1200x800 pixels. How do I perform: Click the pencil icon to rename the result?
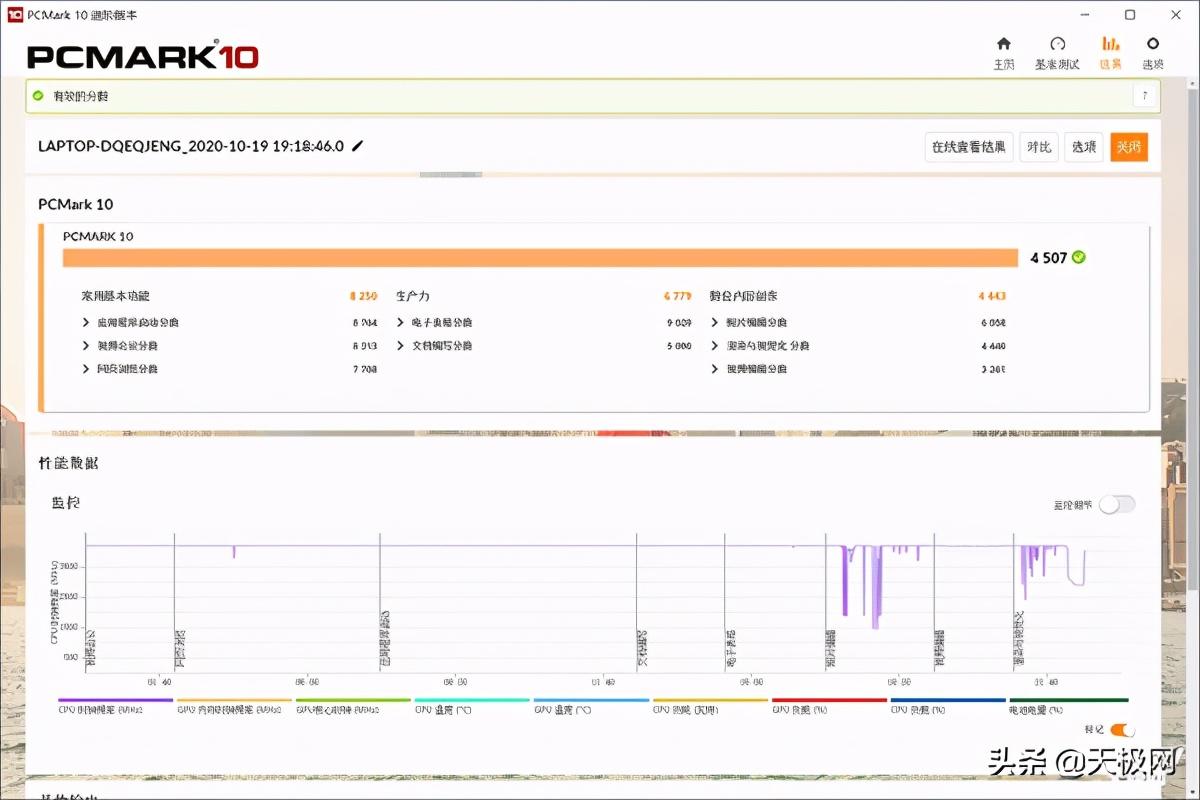(358, 146)
